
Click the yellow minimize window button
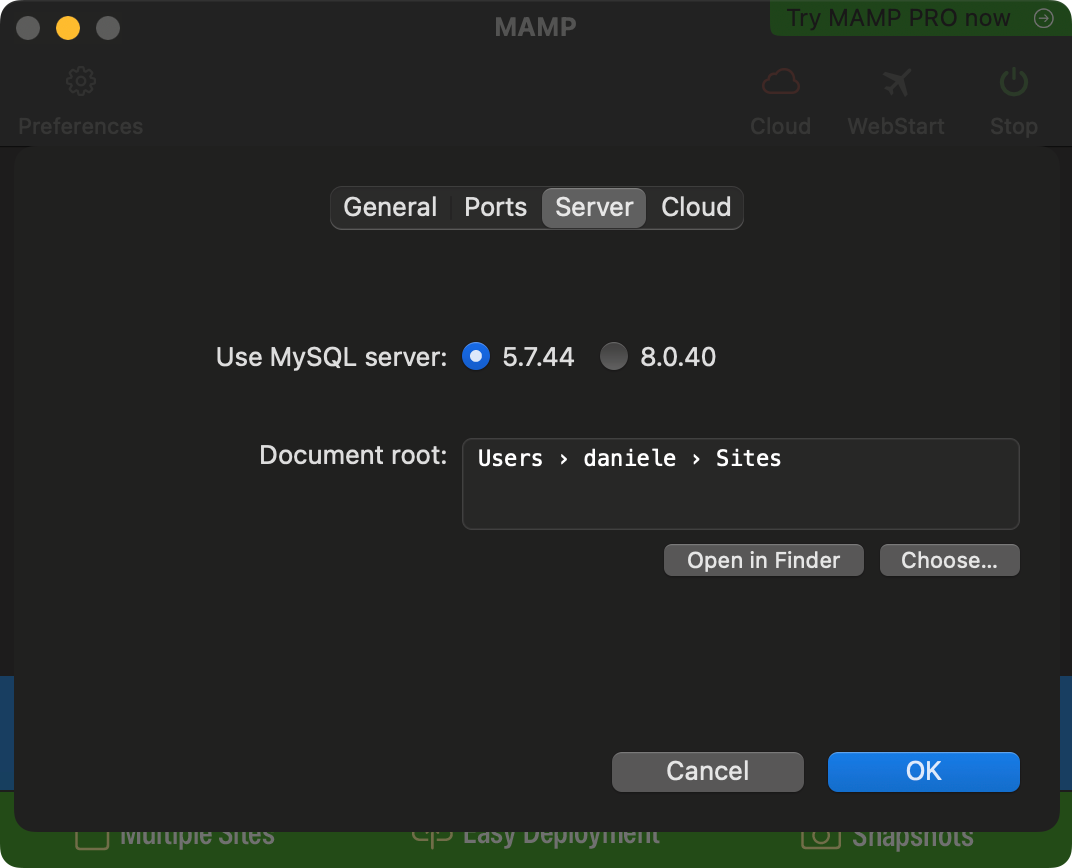[x=68, y=28]
